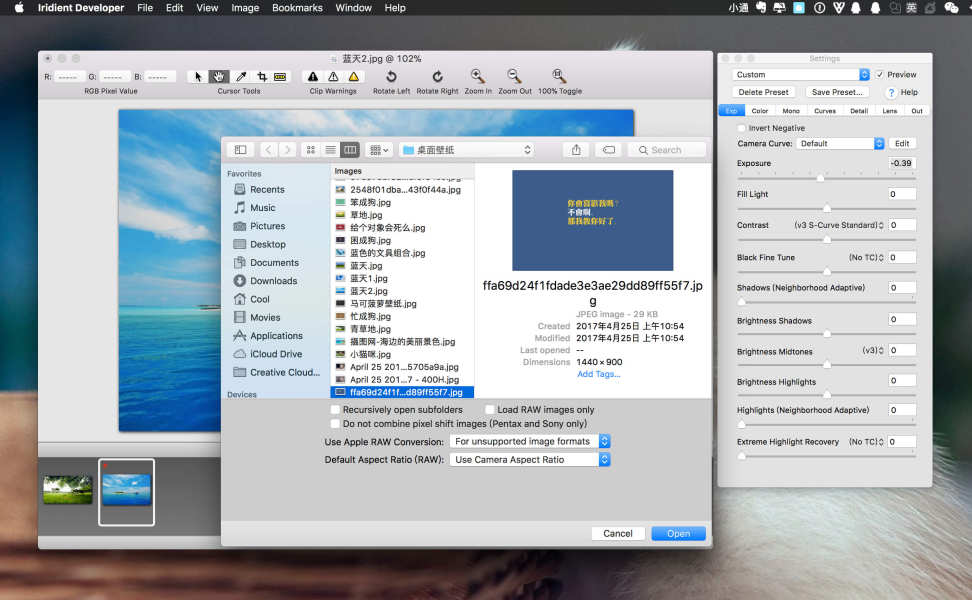
Task: Click the Delete Preset button
Action: pyautogui.click(x=763, y=92)
